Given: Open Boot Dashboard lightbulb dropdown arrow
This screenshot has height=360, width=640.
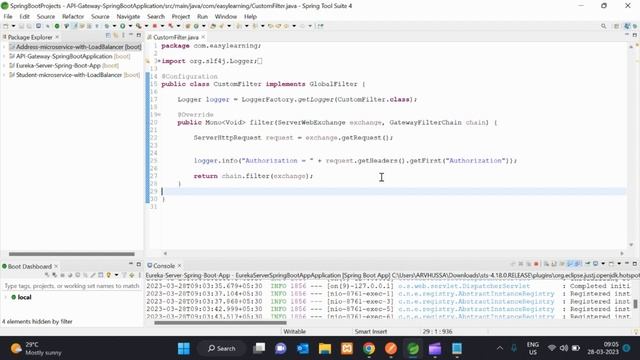Looking at the screenshot, I should 116,275.
